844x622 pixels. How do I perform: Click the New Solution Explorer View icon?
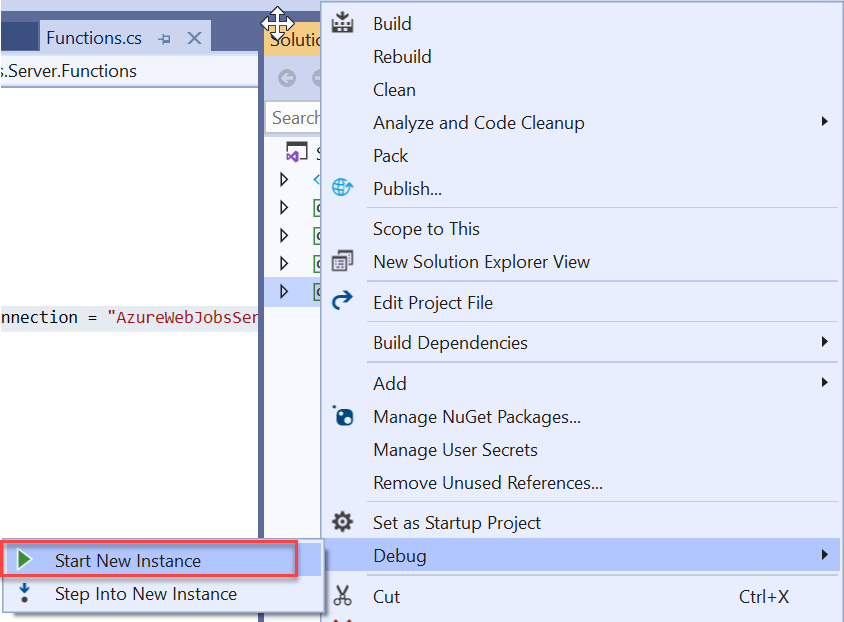pyautogui.click(x=343, y=261)
